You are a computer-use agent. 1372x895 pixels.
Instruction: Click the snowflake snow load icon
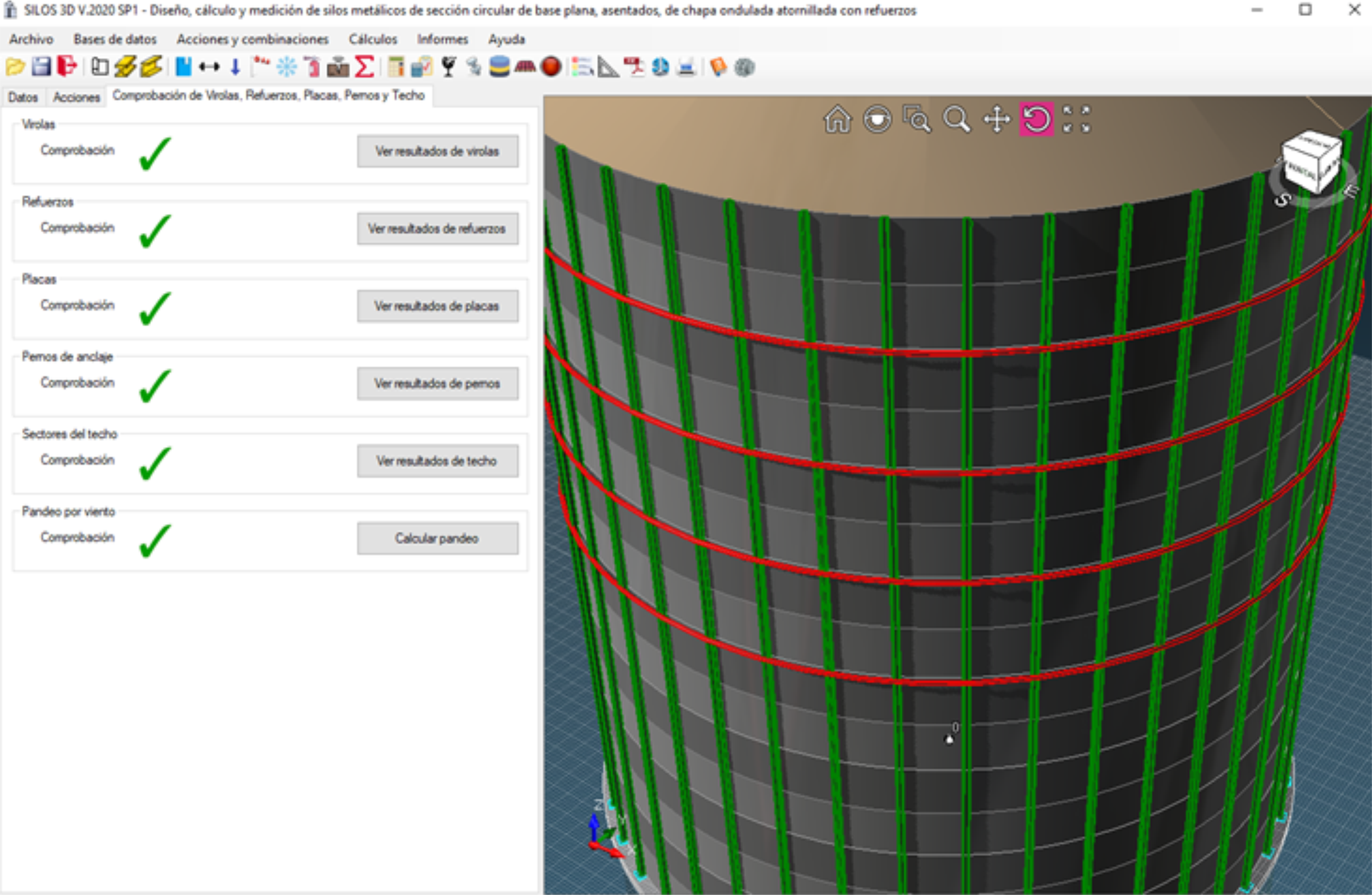(286, 67)
